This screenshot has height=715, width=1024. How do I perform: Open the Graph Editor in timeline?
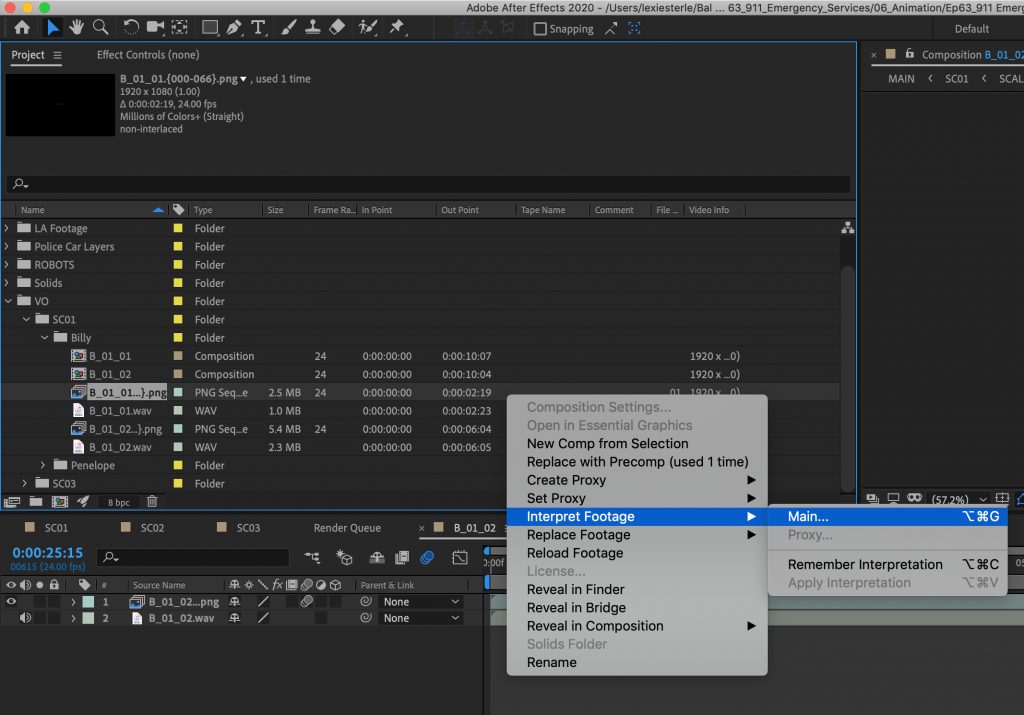tap(460, 557)
